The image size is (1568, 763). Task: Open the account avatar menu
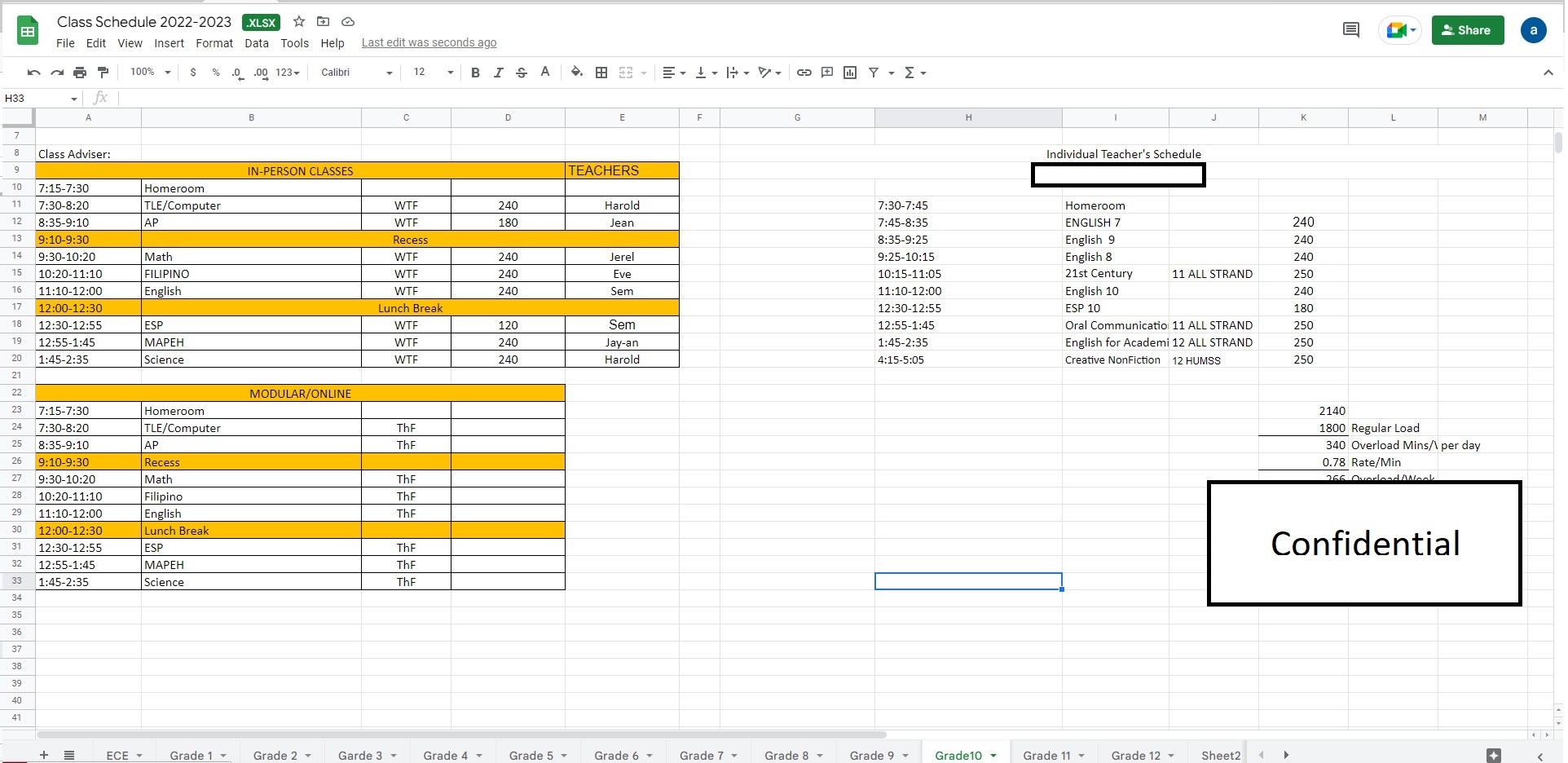tap(1534, 30)
